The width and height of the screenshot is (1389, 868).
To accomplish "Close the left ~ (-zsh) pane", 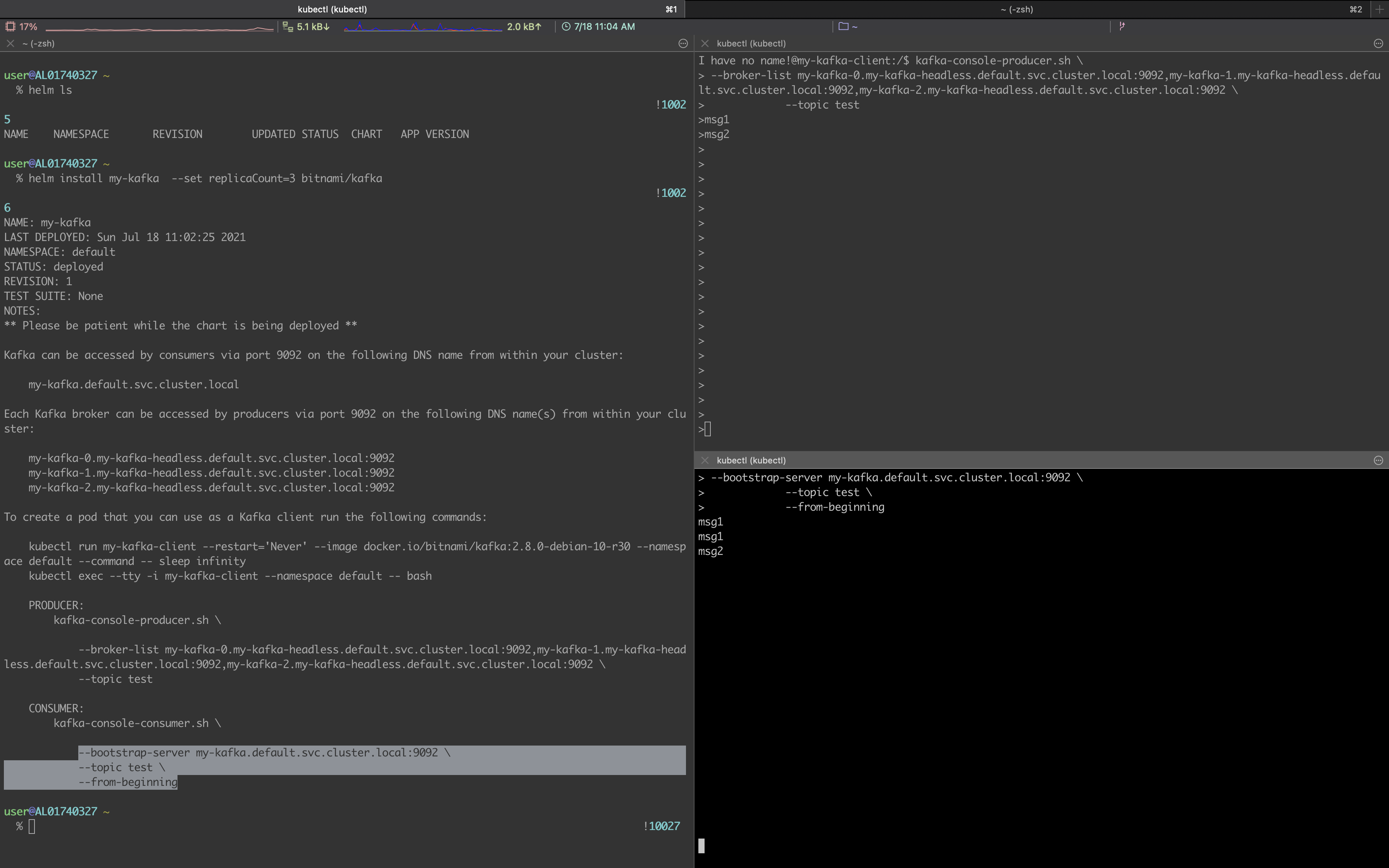I will [10, 44].
